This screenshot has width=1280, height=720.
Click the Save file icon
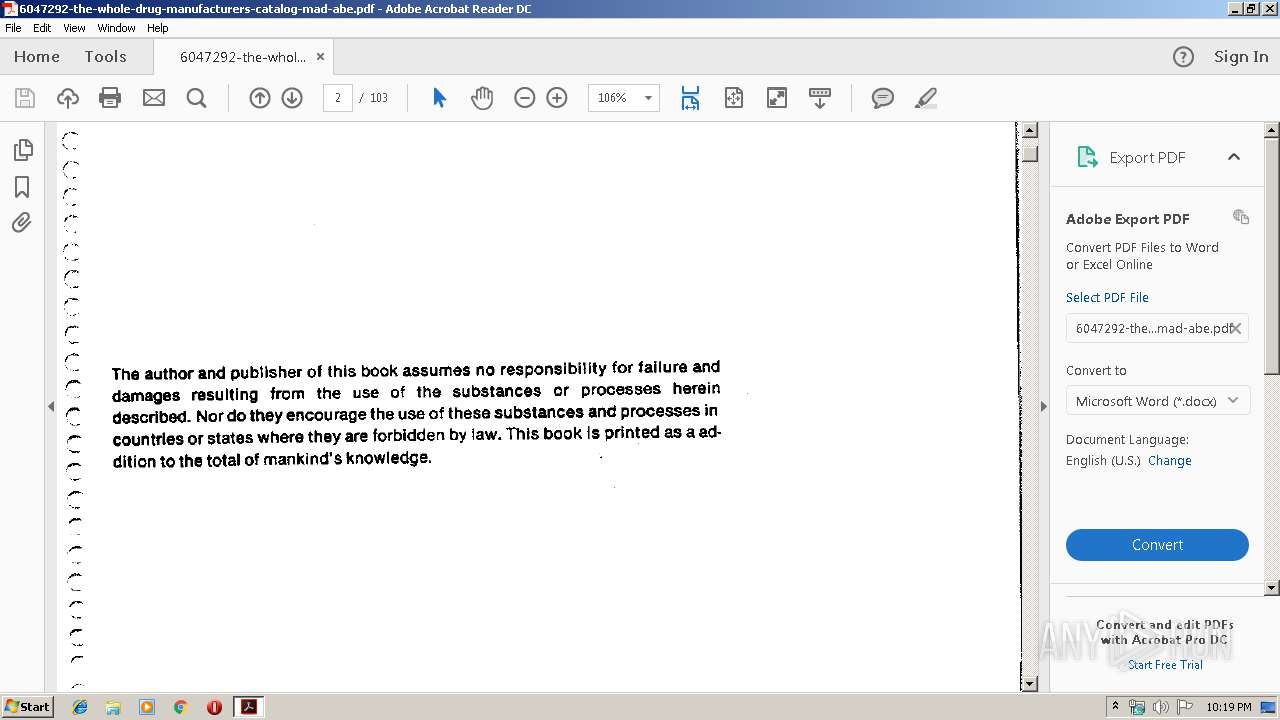tap(25, 98)
